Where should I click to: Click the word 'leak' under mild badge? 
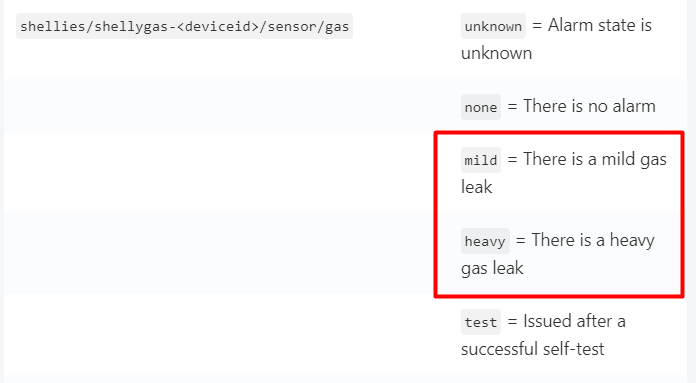477,187
